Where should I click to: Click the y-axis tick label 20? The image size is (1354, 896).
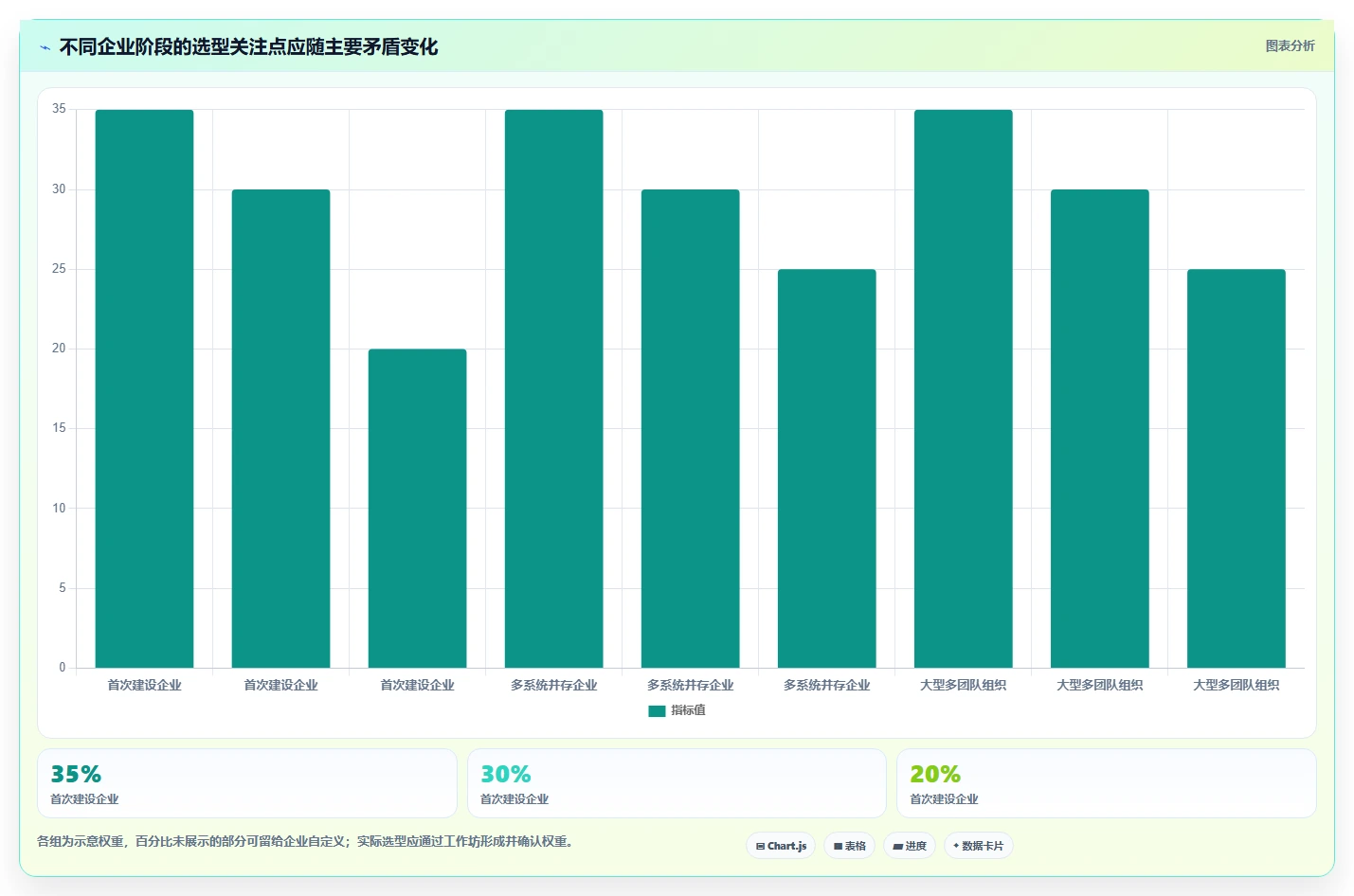(59, 349)
